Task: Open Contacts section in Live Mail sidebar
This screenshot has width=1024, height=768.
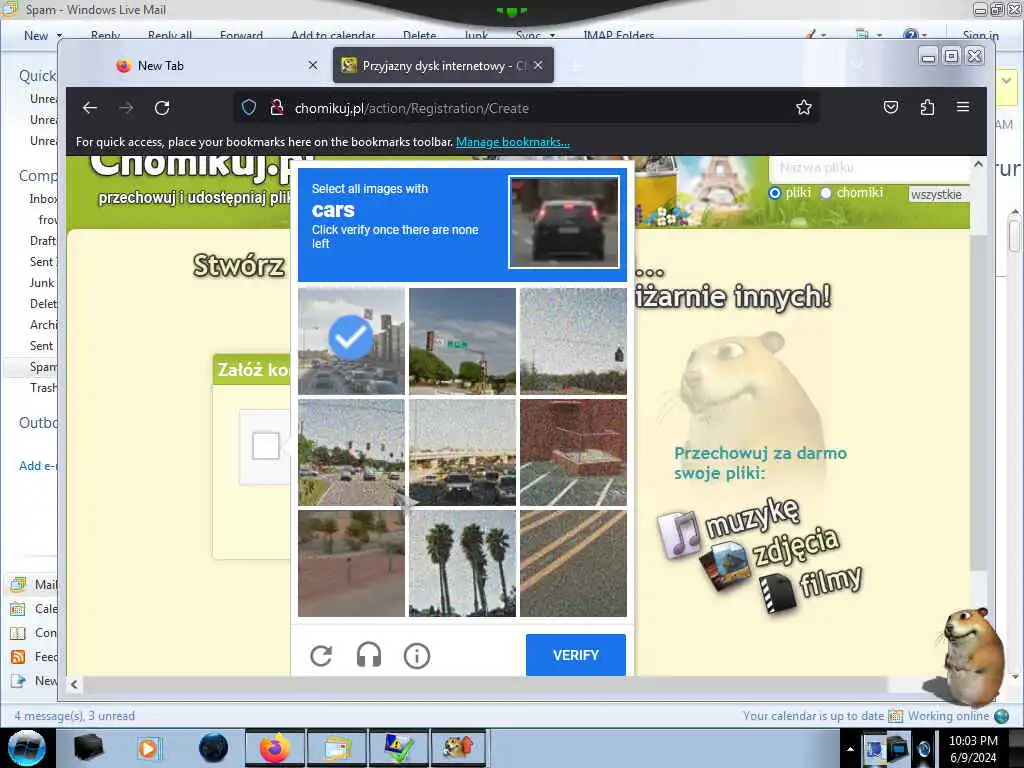Action: tap(34, 633)
